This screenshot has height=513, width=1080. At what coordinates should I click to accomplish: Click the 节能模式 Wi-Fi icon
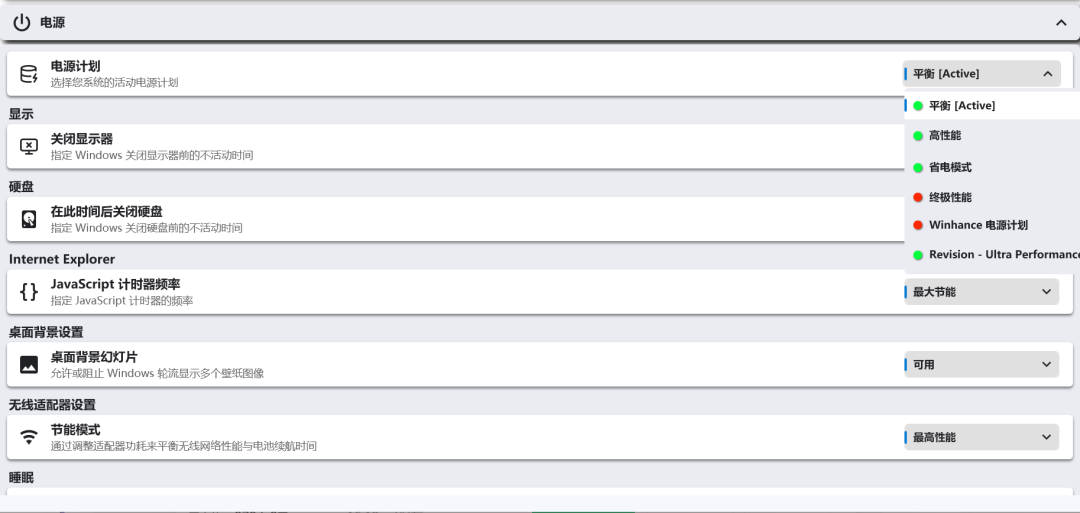tap(29, 437)
